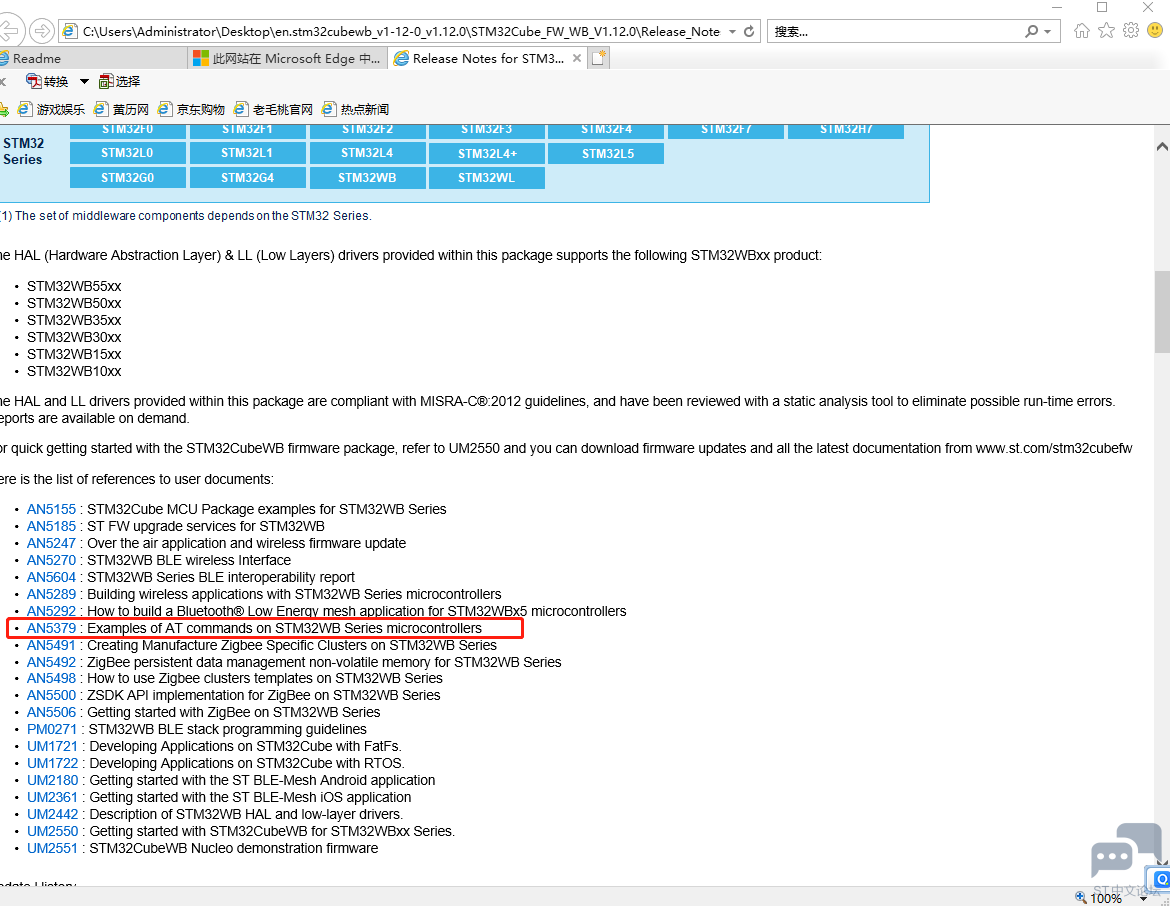Screen dimensions: 1170x906
Task: Switch to the Microsoft Edge notice tab
Action: coord(287,58)
